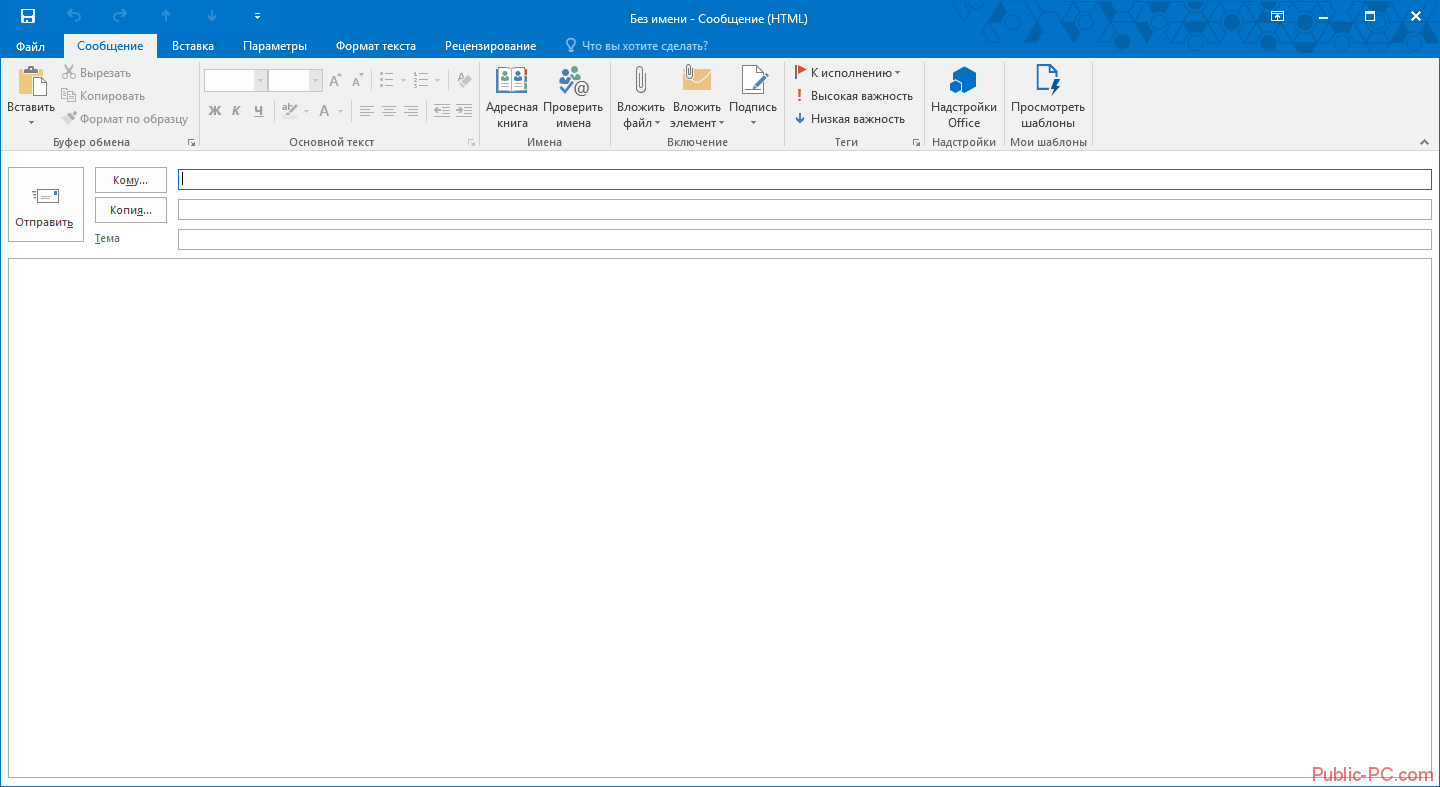Toggle Высокая важность high importance
Screen dimensions: 1440x787
pos(854,96)
